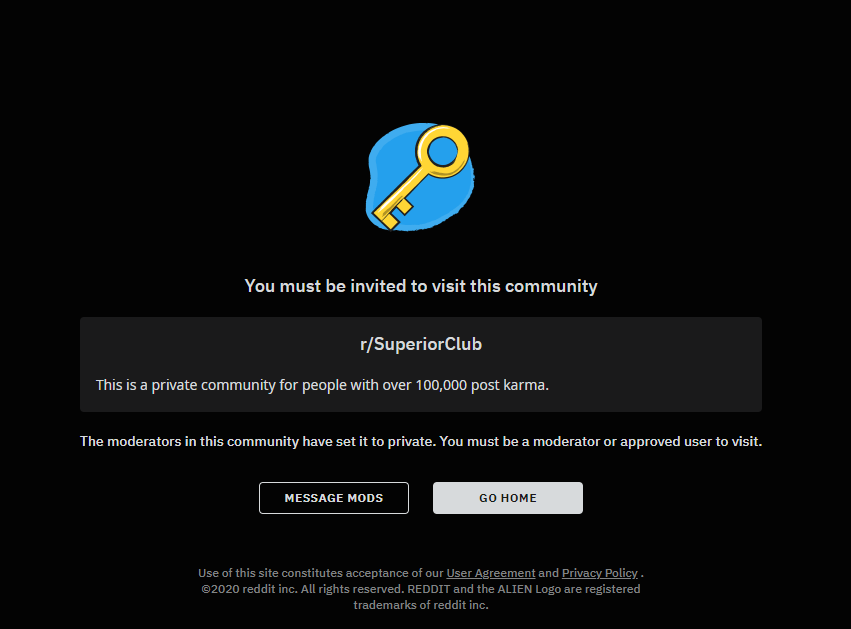Click 'Use of this site constitutes' footer text
This screenshot has height=629, width=851.
point(270,573)
